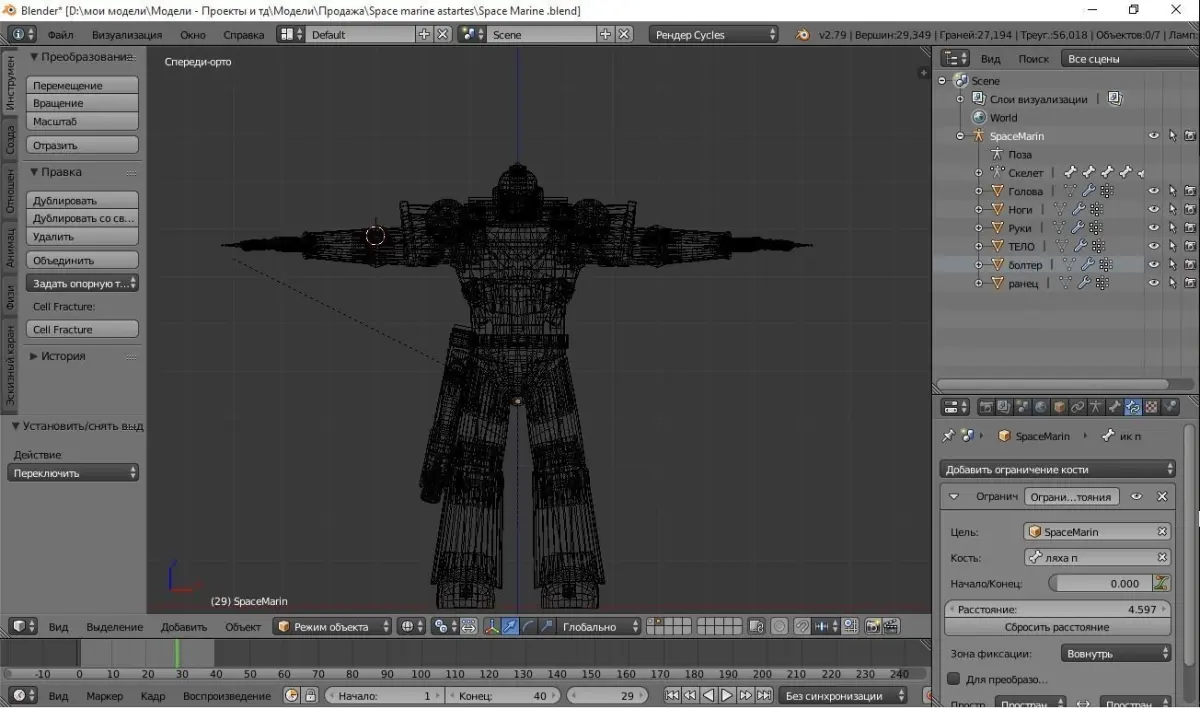This screenshot has height=709, width=1200.
Task: Click the Конец end frame field
Action: (504, 695)
